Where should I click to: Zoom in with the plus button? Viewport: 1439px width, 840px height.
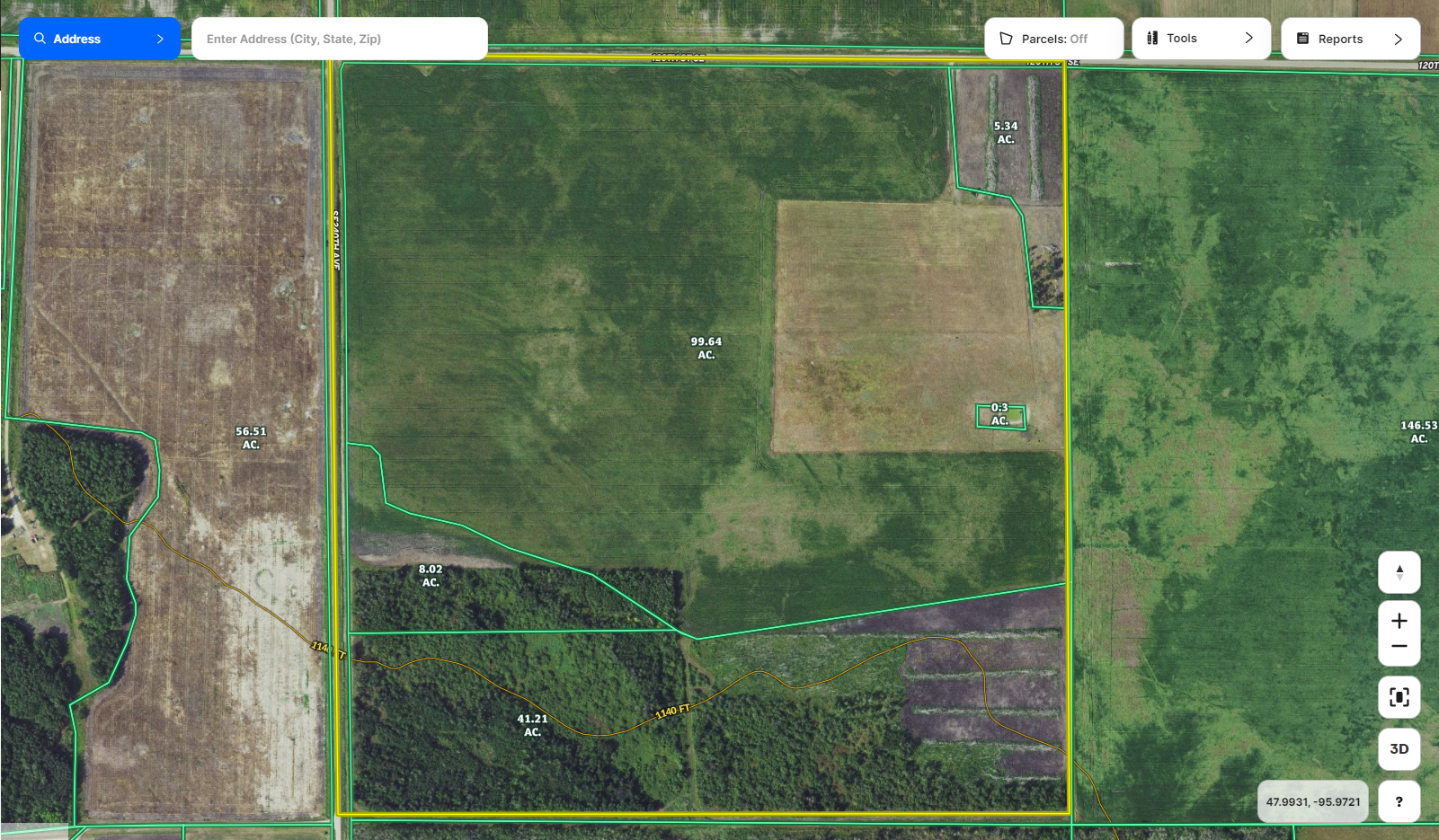[x=1399, y=621]
